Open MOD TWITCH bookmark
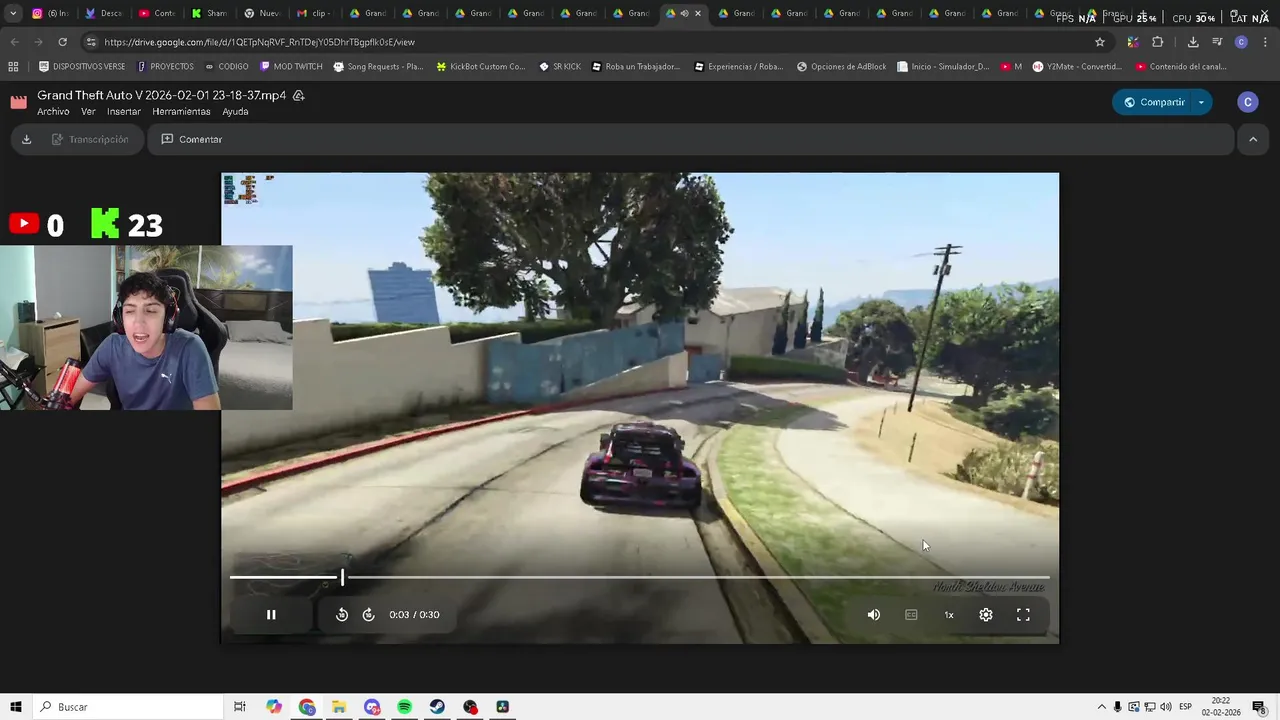The height and width of the screenshot is (720, 1280). (291, 67)
